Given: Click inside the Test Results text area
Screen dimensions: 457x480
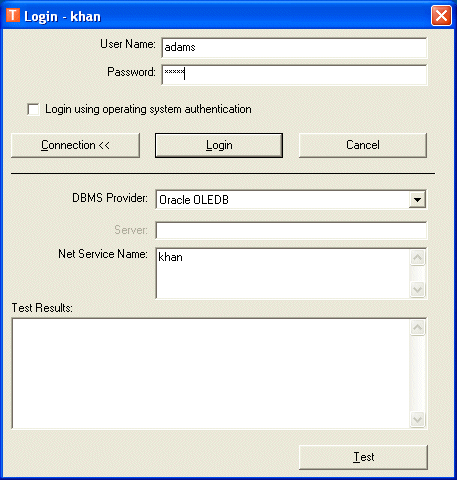Looking at the screenshot, I should (x=211, y=373).
